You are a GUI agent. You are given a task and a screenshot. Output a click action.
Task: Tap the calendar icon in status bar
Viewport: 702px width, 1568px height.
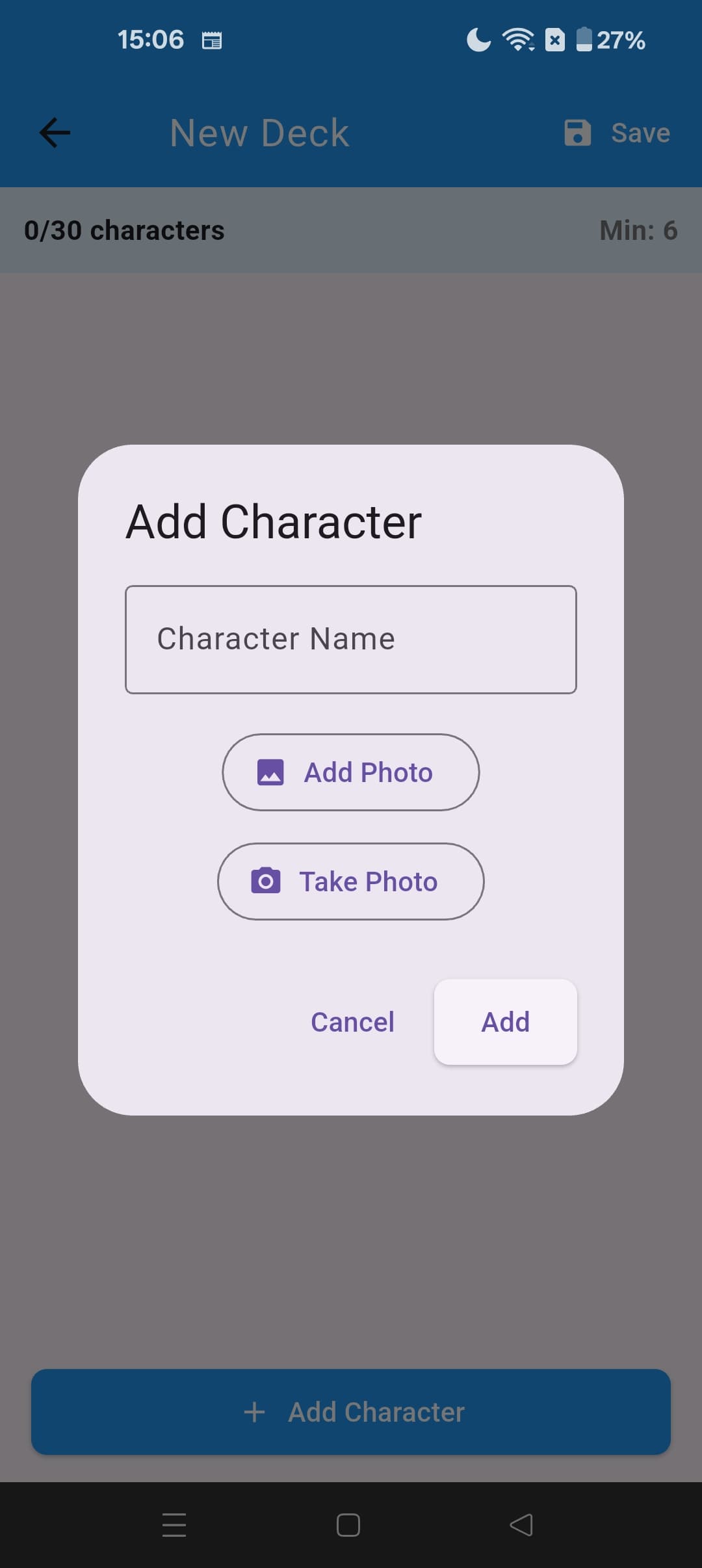tap(212, 40)
